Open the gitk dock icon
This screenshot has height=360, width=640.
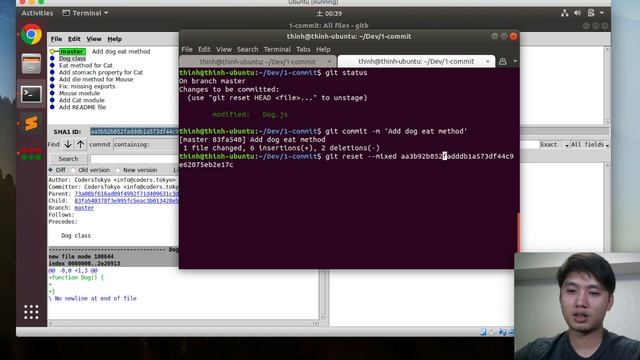31,153
